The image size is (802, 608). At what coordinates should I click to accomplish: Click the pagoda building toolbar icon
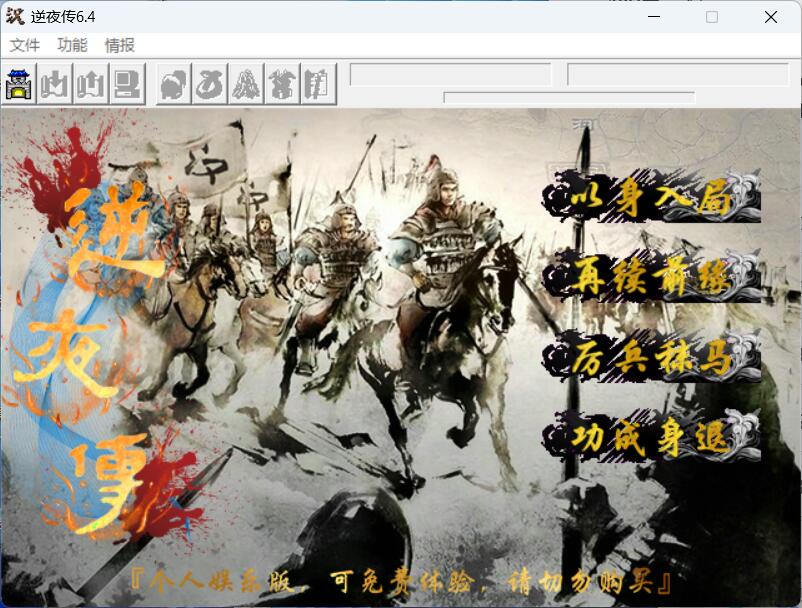pyautogui.click(x=282, y=84)
